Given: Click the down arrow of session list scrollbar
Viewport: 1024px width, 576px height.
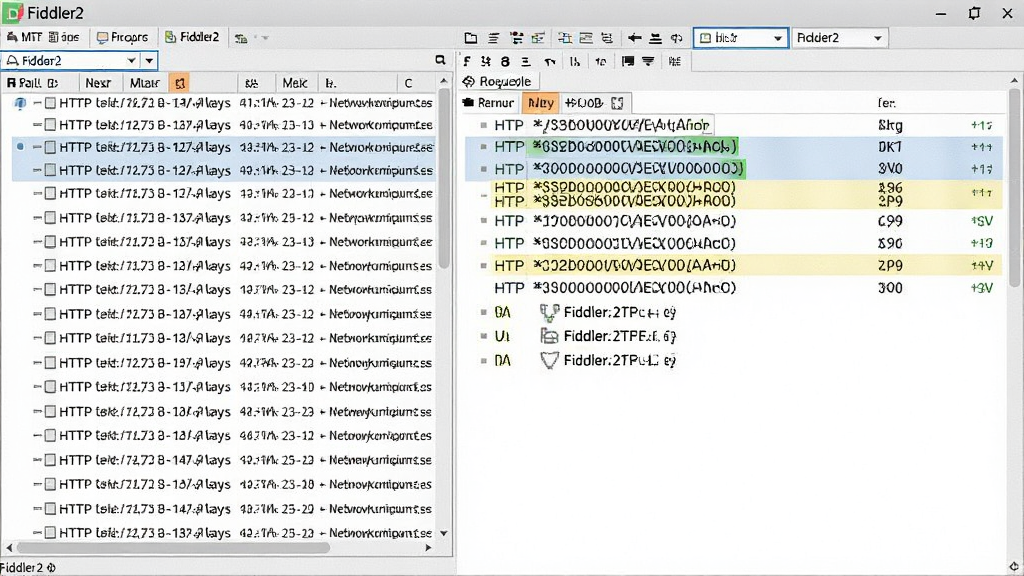Looking at the screenshot, I should pos(444,533).
